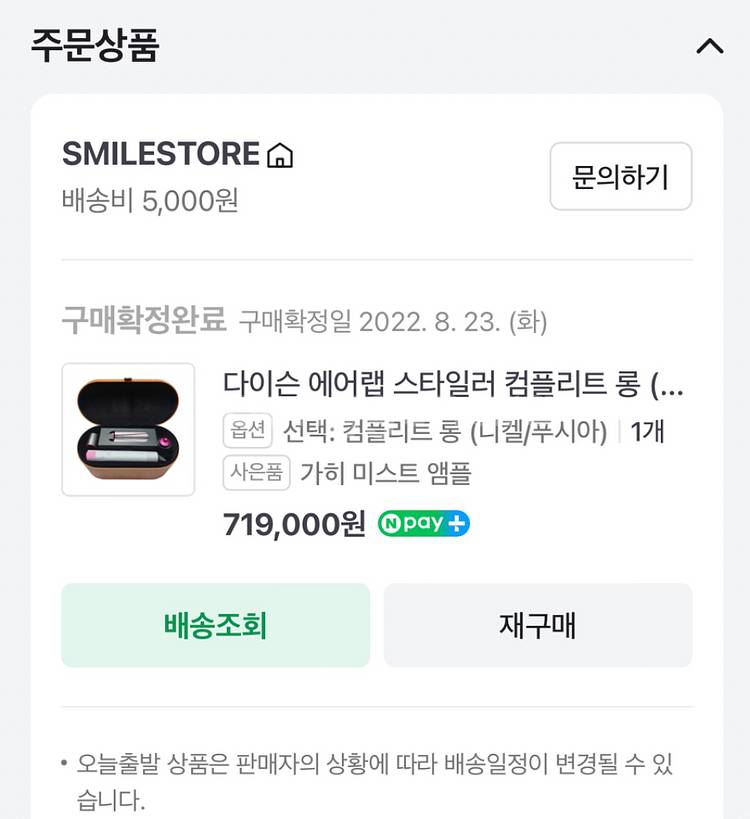Click the 배송조회 tracking button
The width and height of the screenshot is (750, 819).
[x=216, y=625]
